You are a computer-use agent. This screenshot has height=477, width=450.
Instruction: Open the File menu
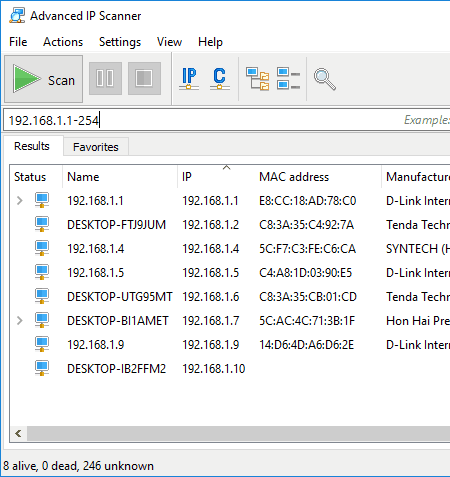click(x=18, y=42)
